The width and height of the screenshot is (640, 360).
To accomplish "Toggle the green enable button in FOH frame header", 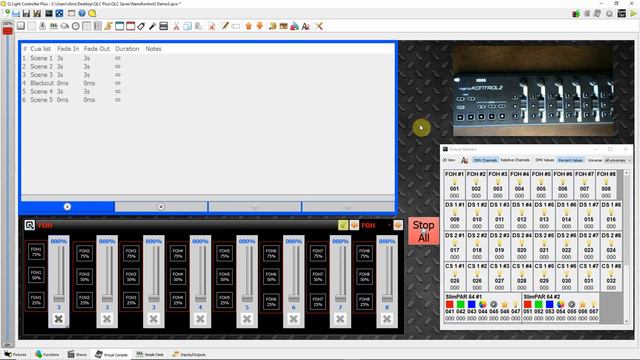I will click(x=343, y=225).
